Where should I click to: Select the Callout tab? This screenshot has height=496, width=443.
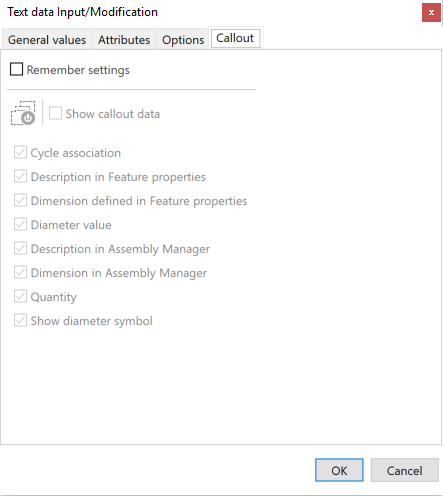pos(235,38)
